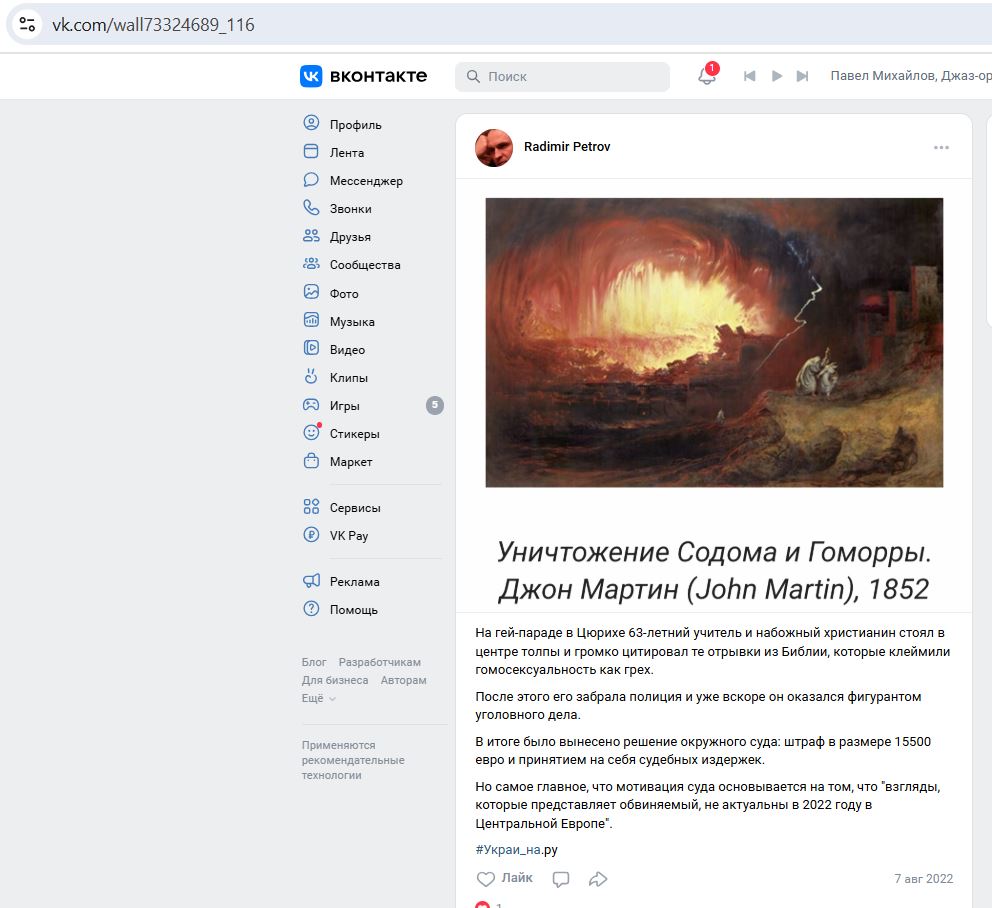The width and height of the screenshot is (992, 908).
Task: Click the now-playing track title Павел Михайлов
Action: tap(911, 76)
